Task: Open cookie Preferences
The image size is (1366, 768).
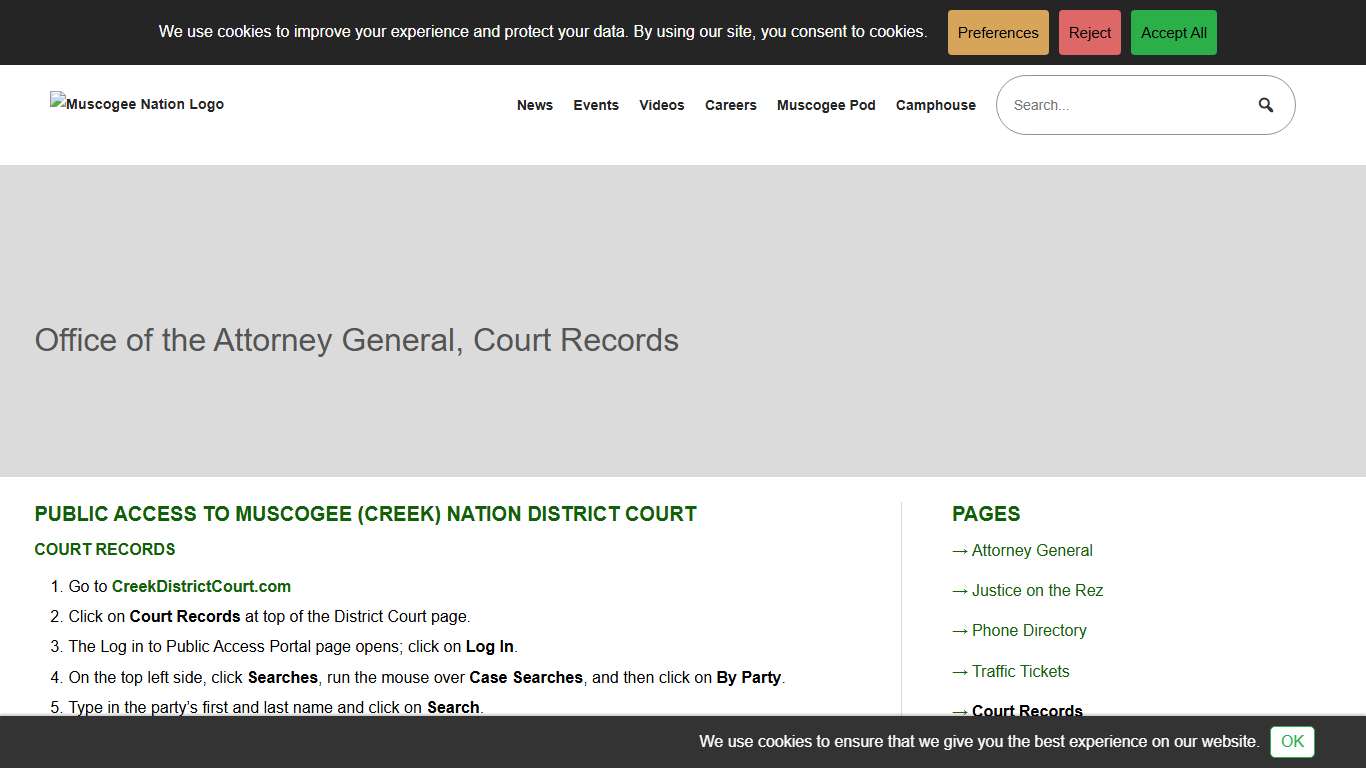Action: coord(997,32)
